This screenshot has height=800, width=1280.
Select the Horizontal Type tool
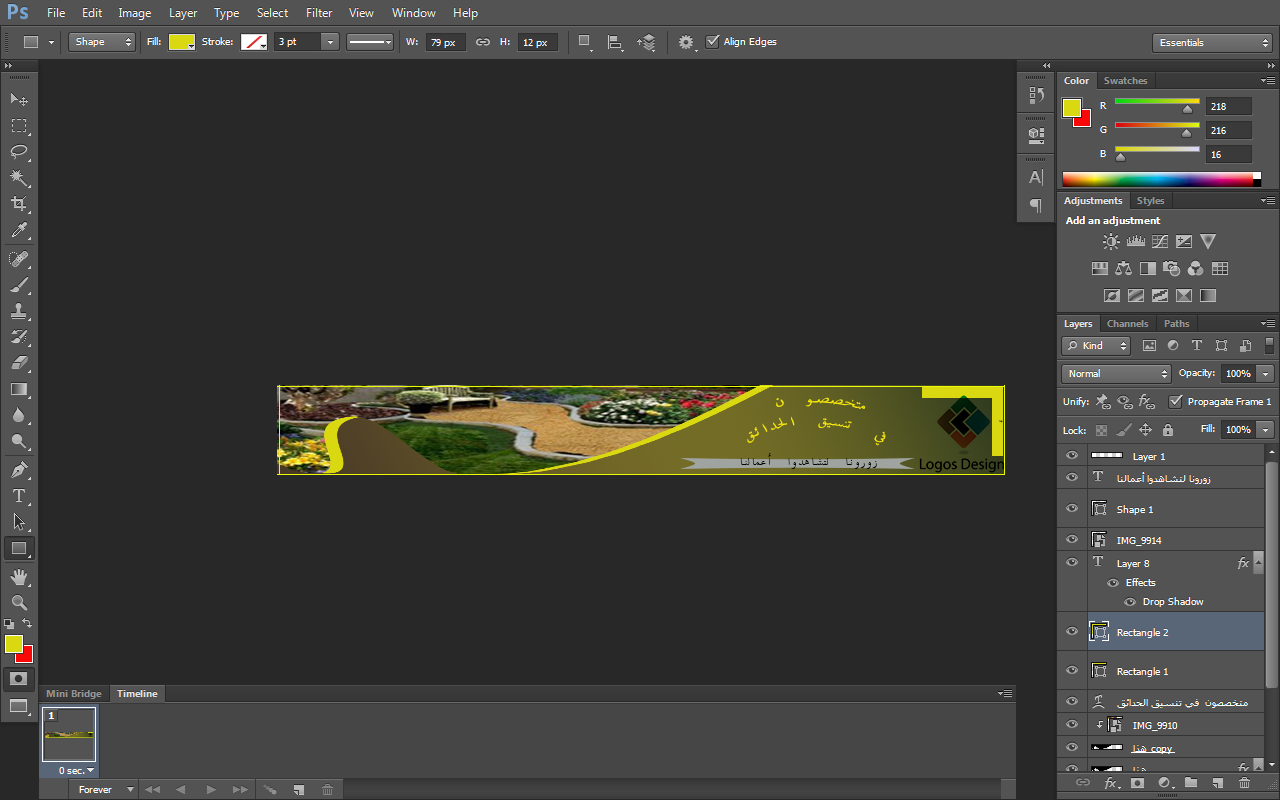(x=19, y=496)
